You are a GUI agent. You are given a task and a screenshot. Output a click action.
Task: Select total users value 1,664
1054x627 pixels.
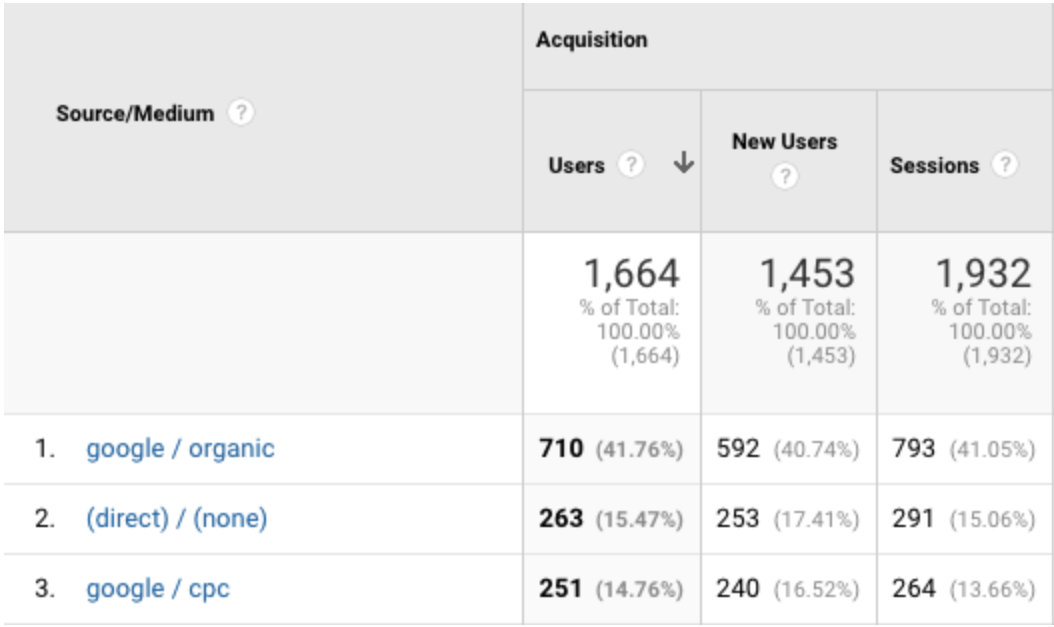click(631, 274)
